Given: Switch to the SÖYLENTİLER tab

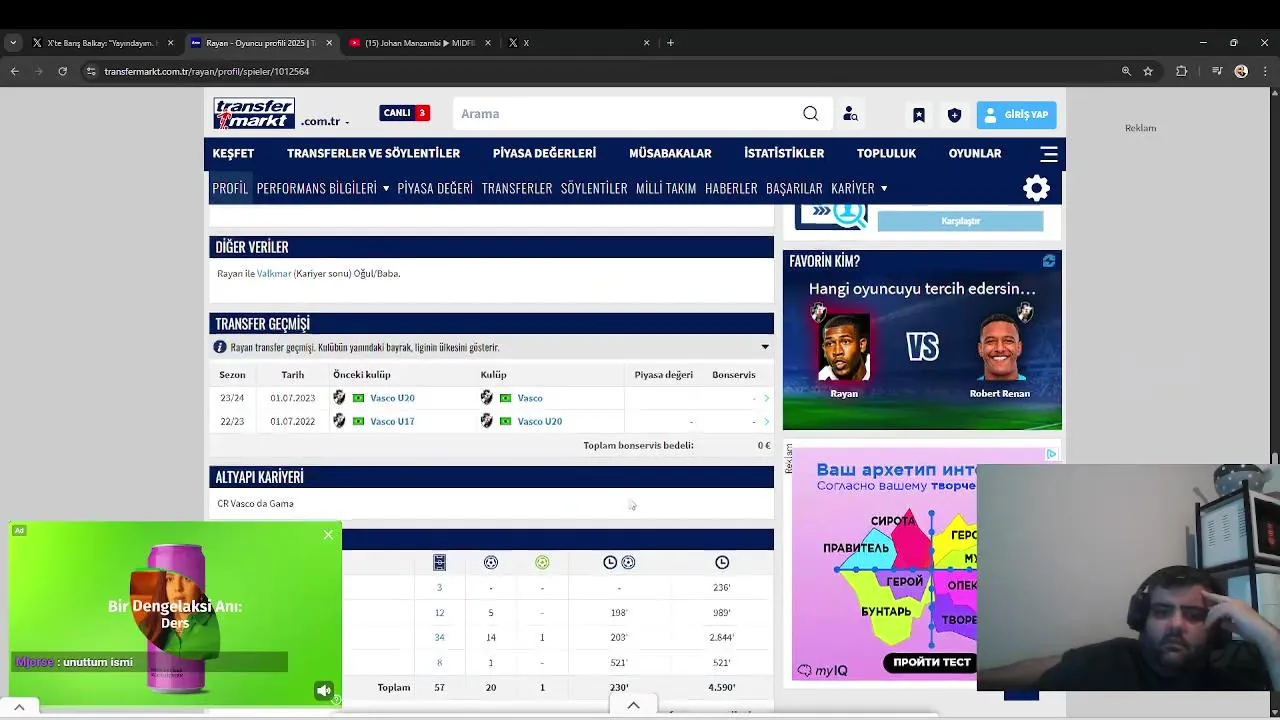Looking at the screenshot, I should coord(594,188).
